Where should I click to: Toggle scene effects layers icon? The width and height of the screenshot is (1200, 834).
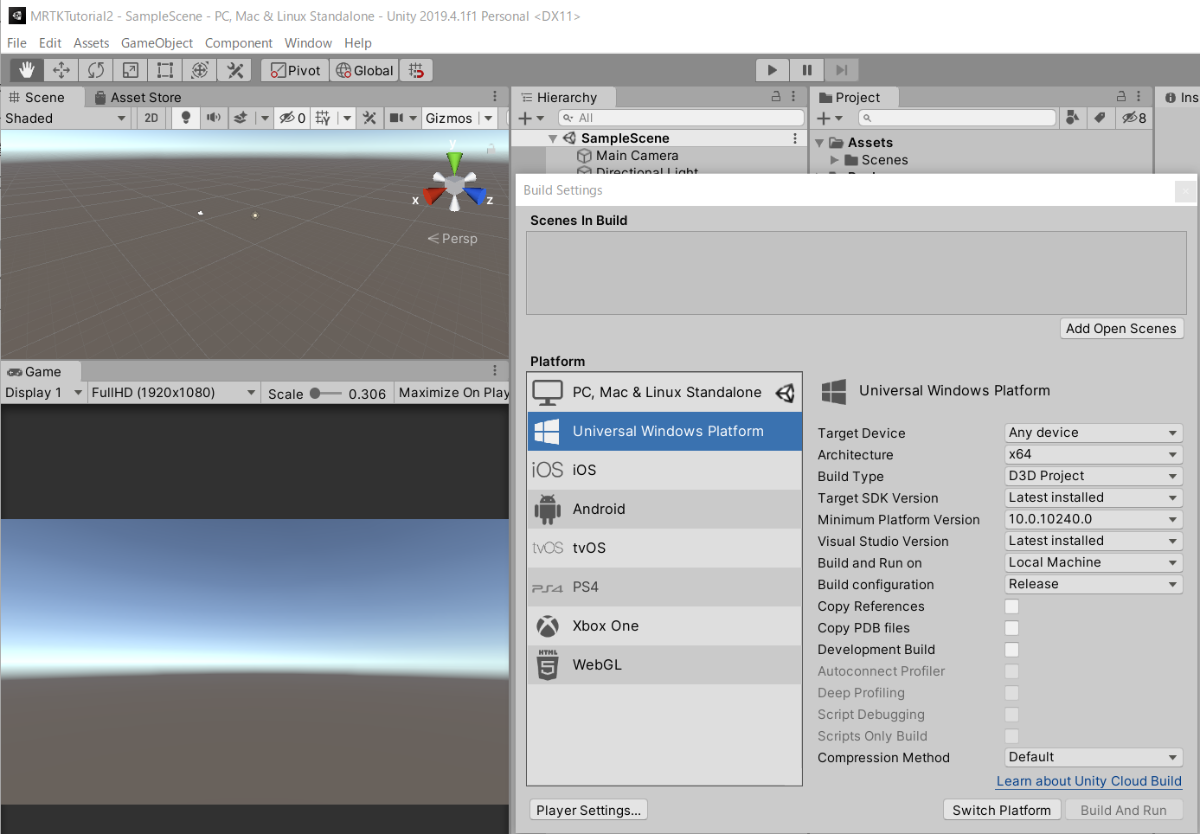(240, 118)
